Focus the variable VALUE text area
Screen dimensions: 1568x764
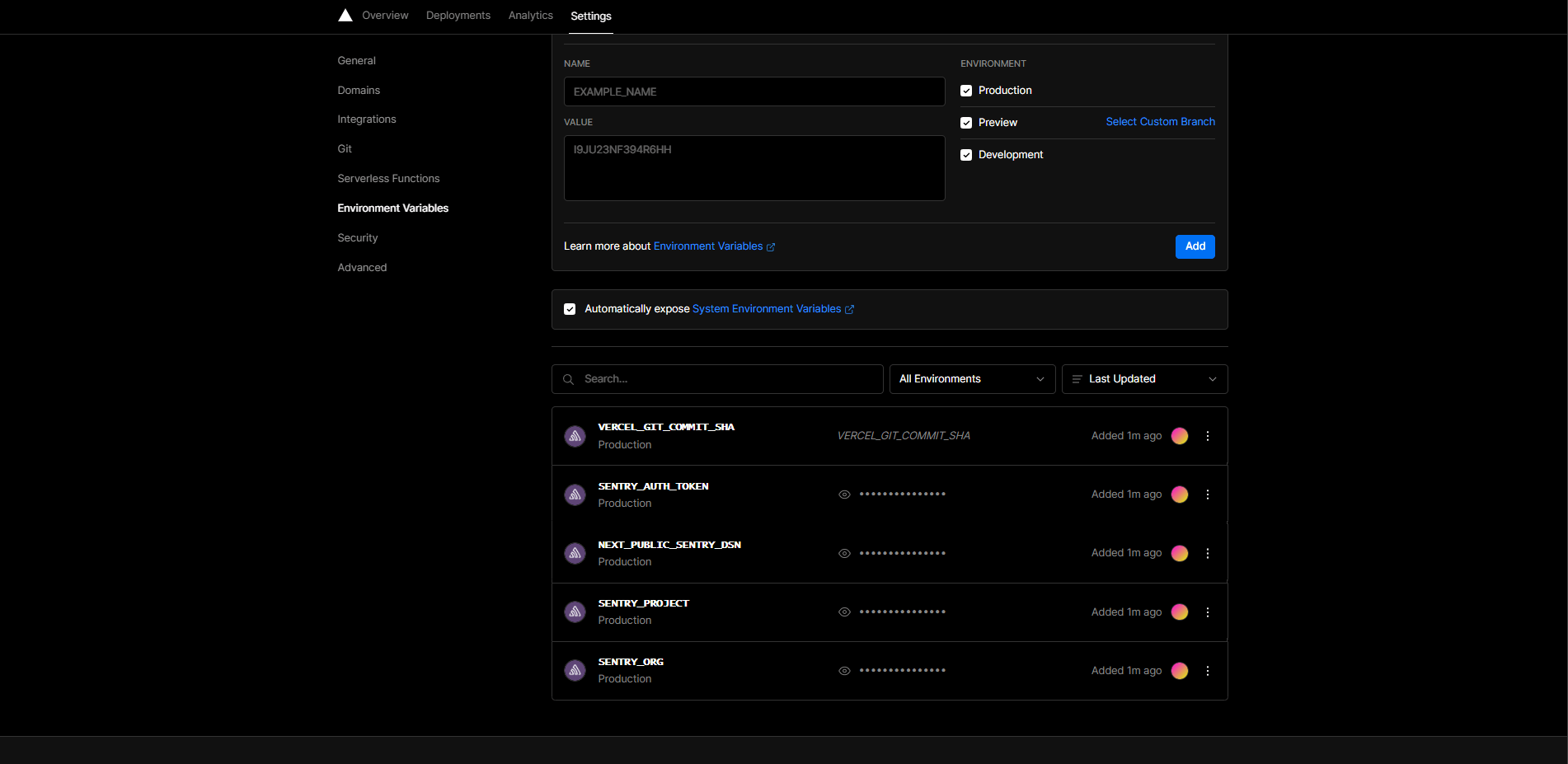coord(754,168)
